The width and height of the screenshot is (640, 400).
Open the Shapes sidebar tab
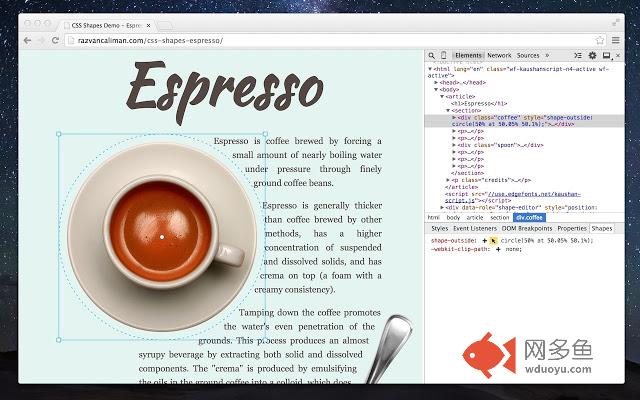(602, 229)
